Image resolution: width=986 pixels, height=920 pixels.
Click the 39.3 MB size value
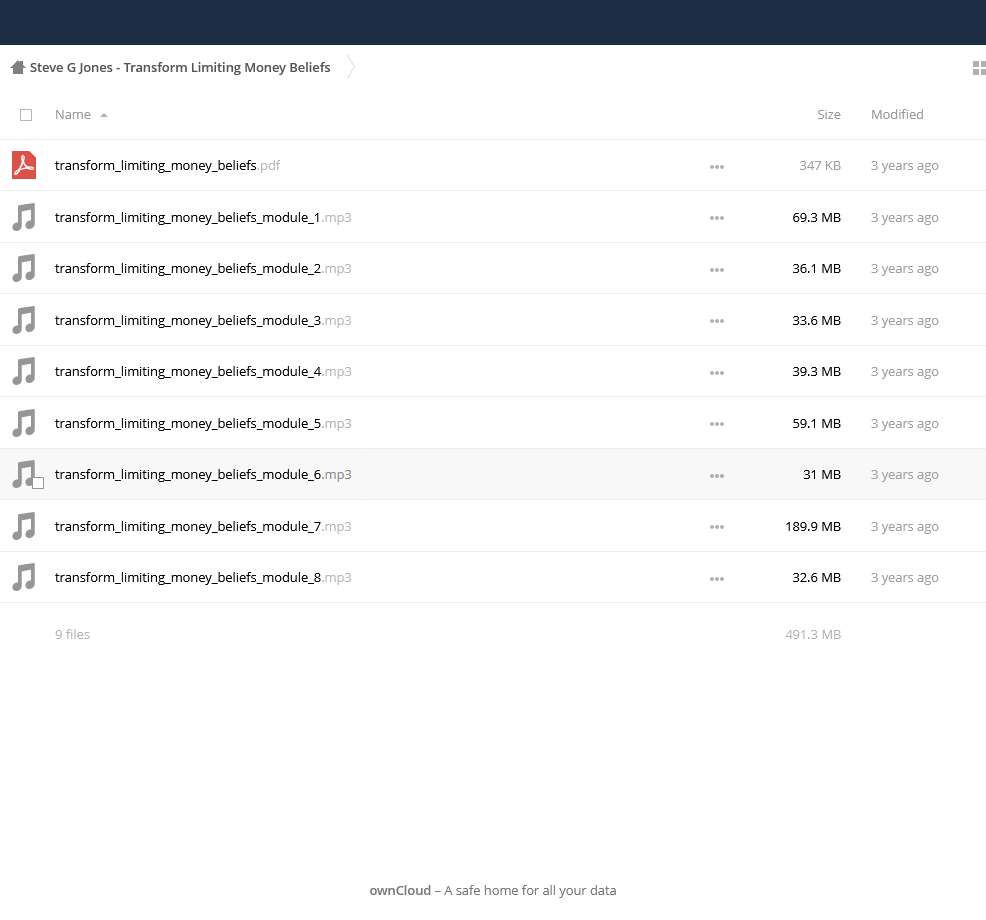[x=816, y=372]
